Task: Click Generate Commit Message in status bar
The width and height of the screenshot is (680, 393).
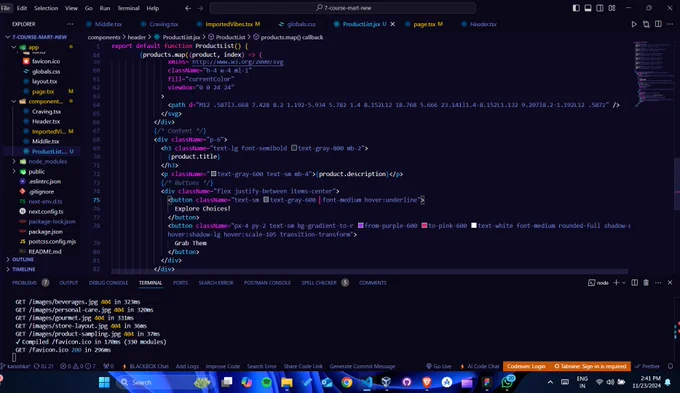Action: (x=363, y=366)
